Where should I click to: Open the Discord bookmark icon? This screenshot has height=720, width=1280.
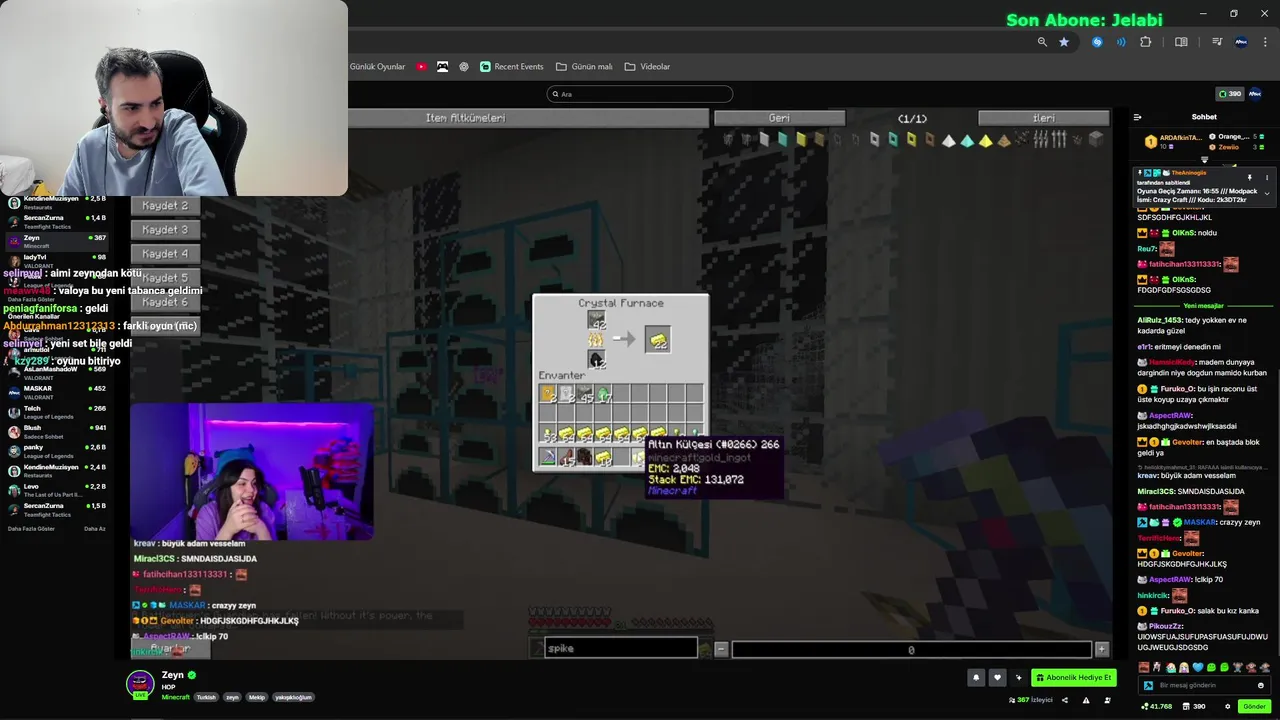coord(442,67)
